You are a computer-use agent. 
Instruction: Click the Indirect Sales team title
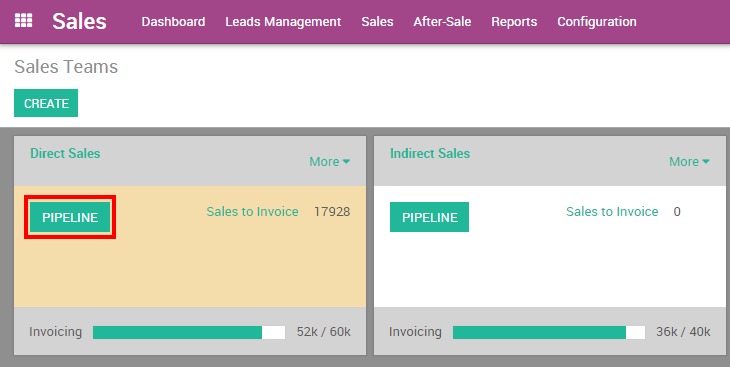(430, 153)
